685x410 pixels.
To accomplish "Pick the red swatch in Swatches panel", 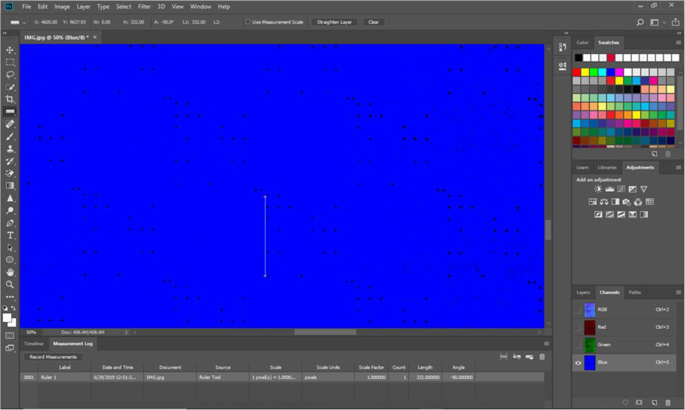I will [x=579, y=71].
